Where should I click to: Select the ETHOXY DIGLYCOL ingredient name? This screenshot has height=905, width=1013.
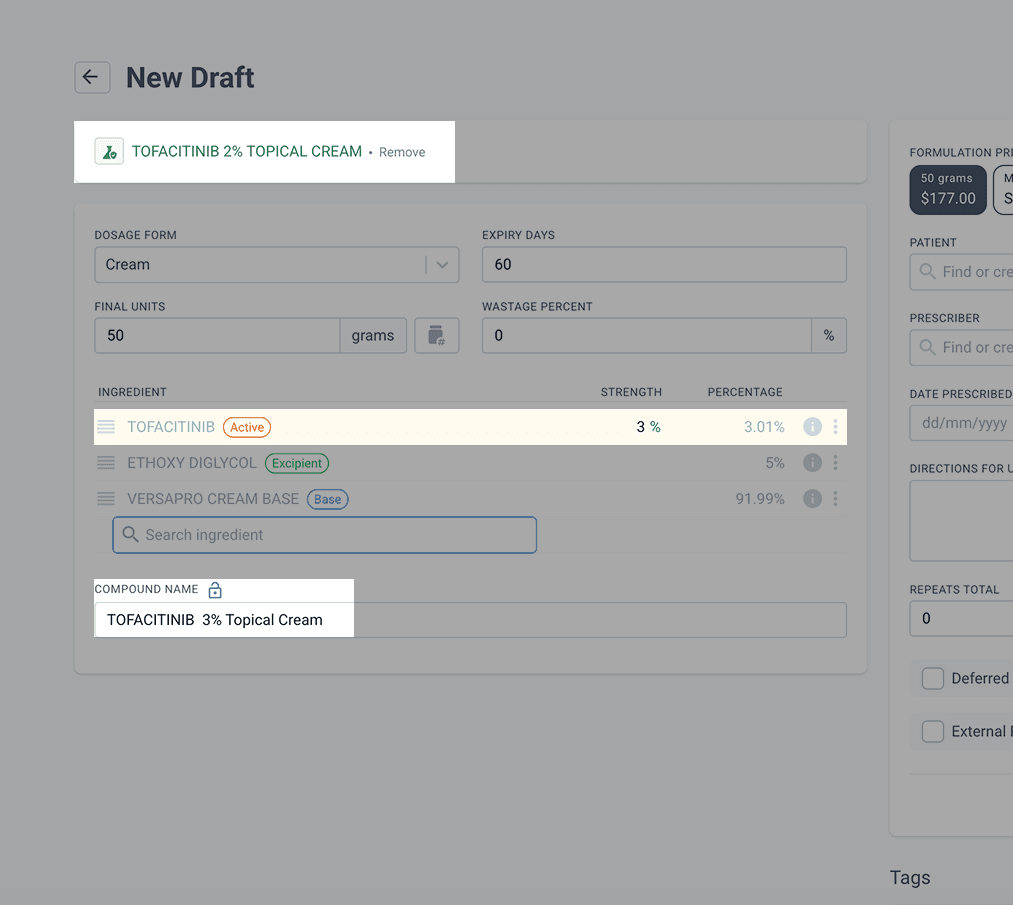click(192, 463)
